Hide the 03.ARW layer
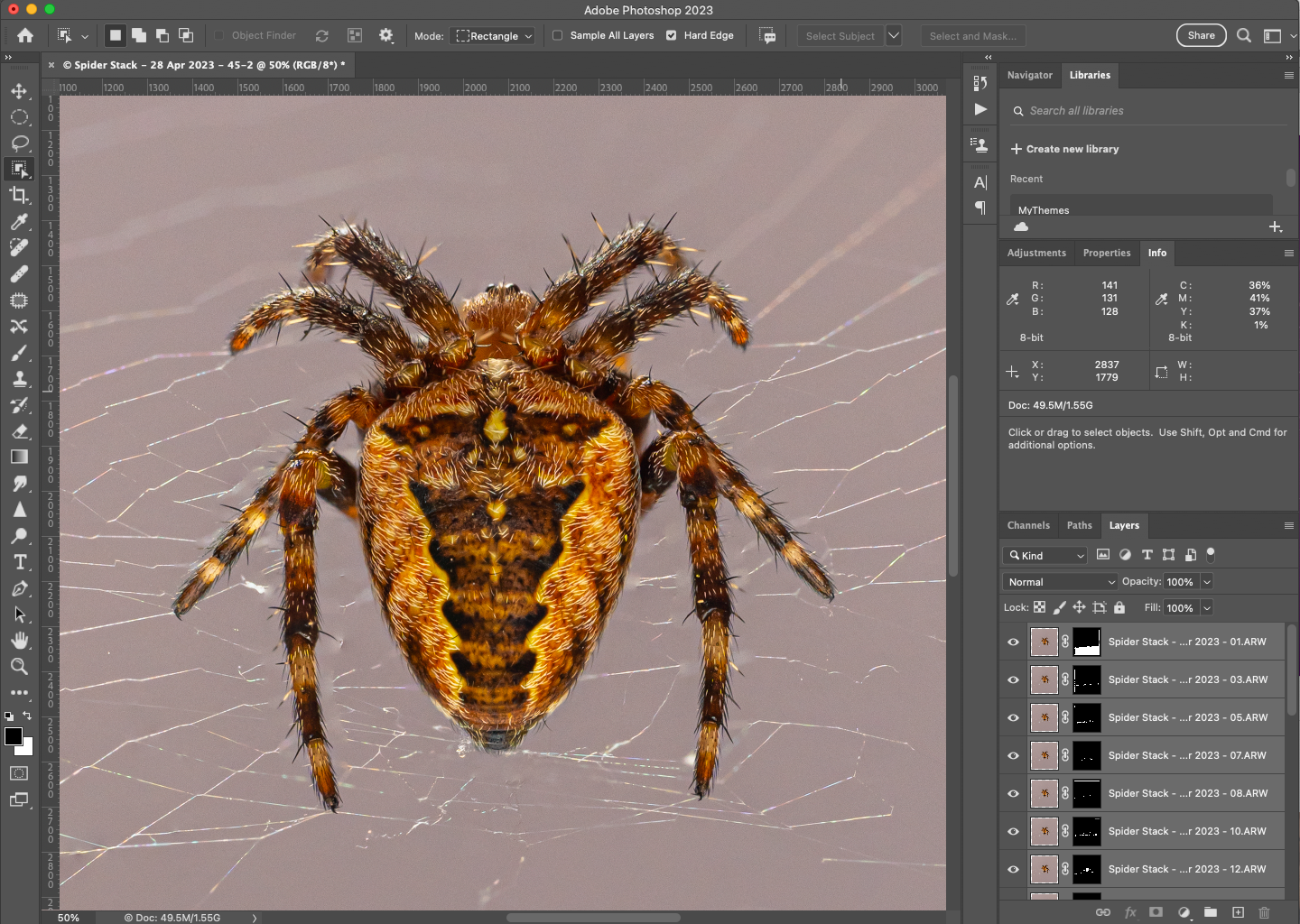The height and width of the screenshot is (924, 1300). [x=1013, y=680]
